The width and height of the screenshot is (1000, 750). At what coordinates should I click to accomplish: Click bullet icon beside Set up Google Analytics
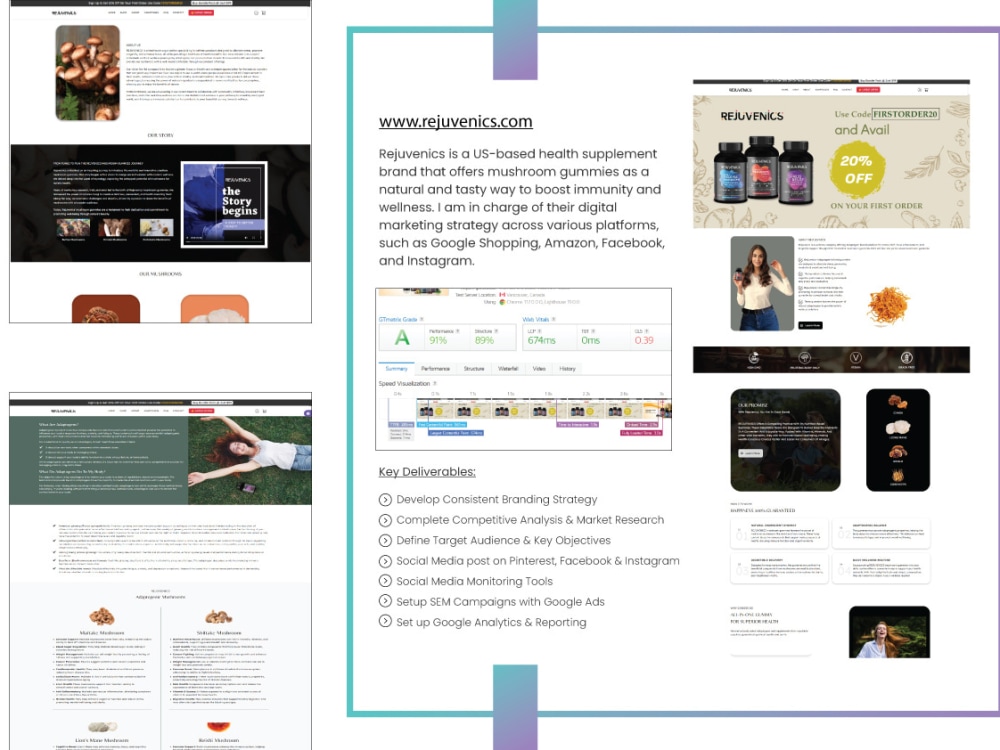click(x=385, y=621)
